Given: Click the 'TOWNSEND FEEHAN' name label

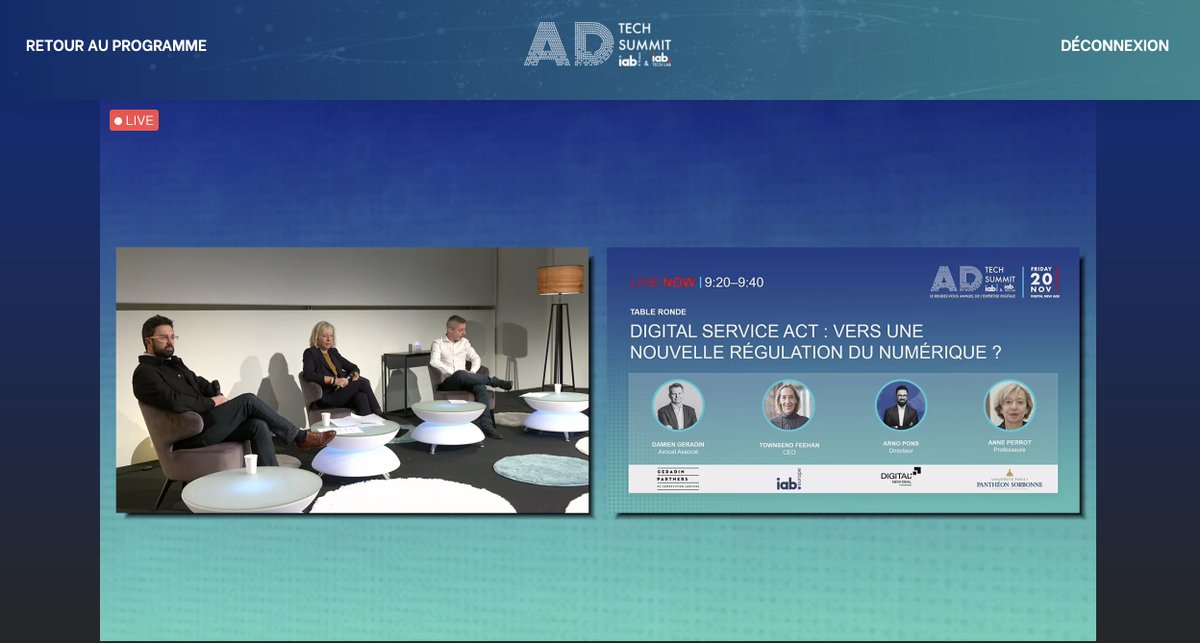Looking at the screenshot, I should pyautogui.click(x=789, y=444).
